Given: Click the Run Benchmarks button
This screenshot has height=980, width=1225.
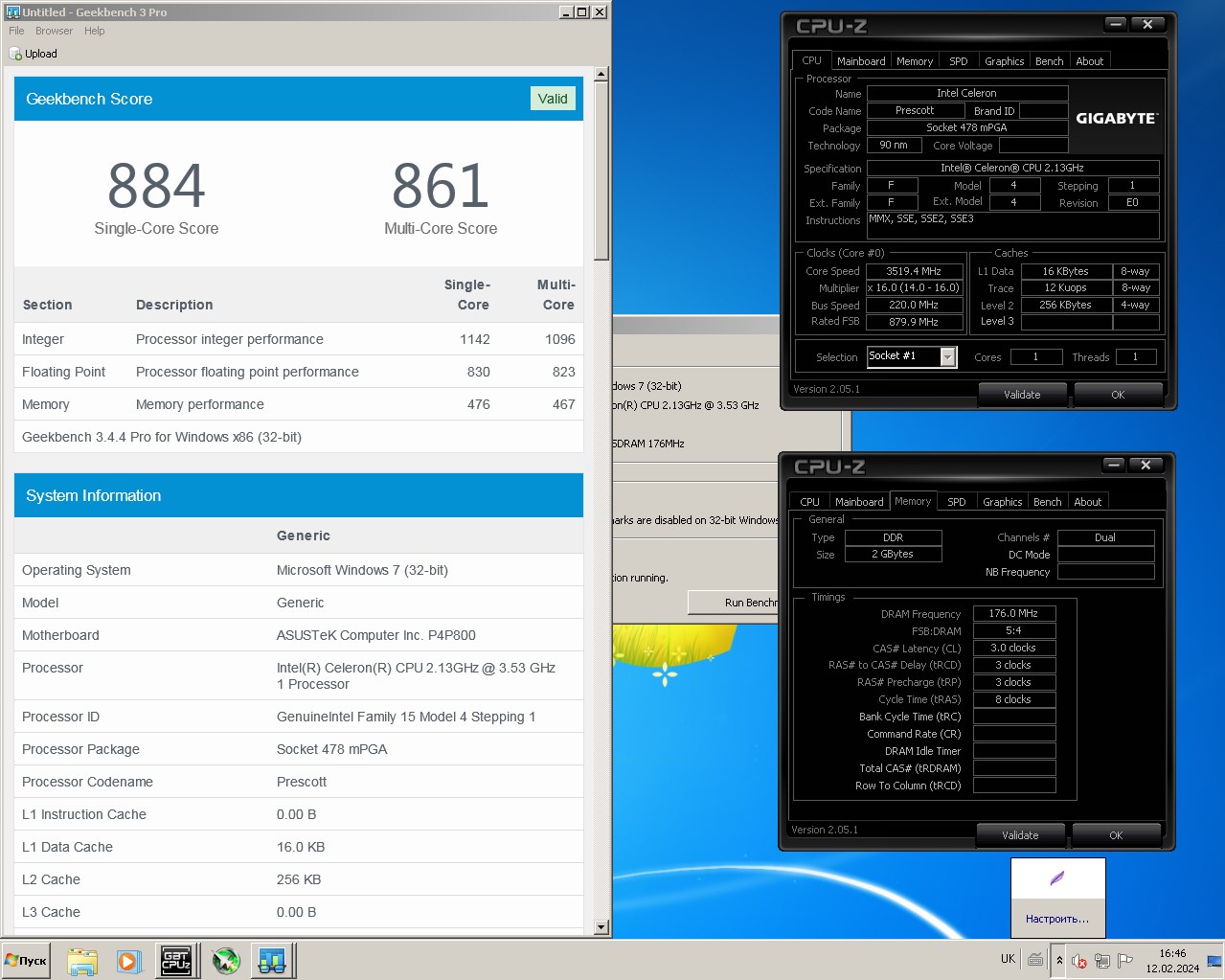Looking at the screenshot, I should point(734,603).
